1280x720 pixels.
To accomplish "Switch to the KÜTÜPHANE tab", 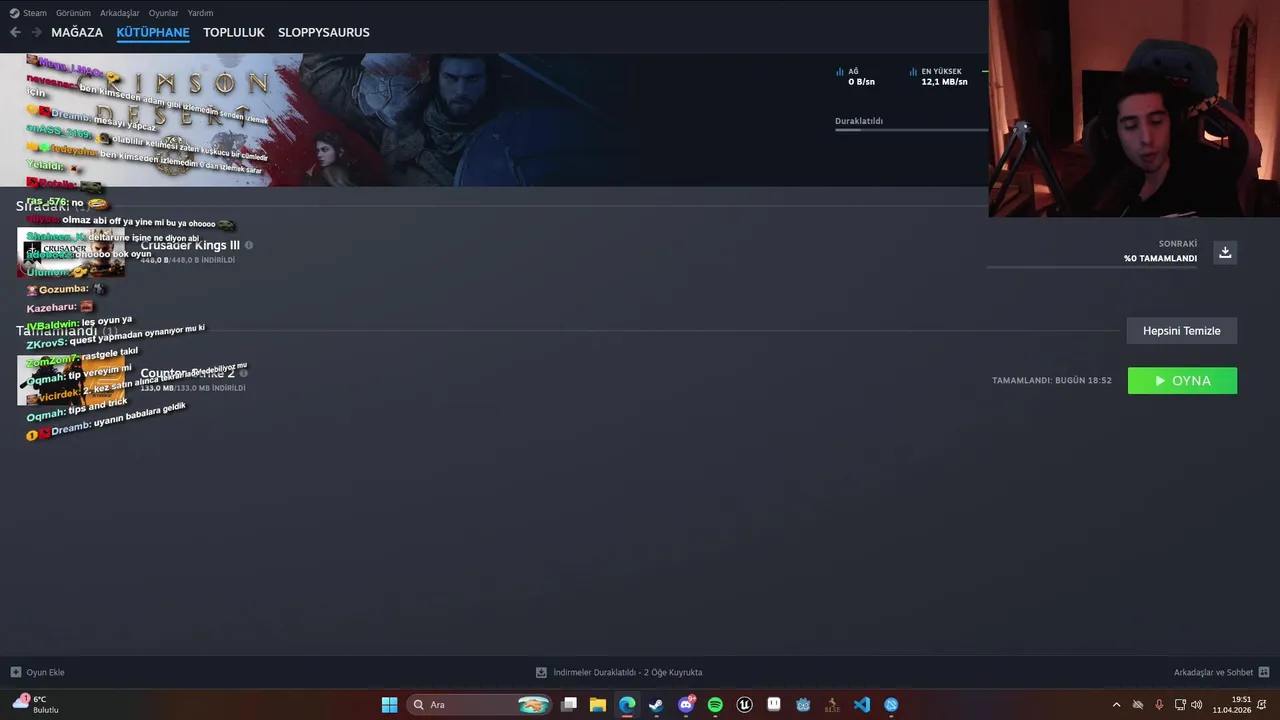I will tap(153, 32).
